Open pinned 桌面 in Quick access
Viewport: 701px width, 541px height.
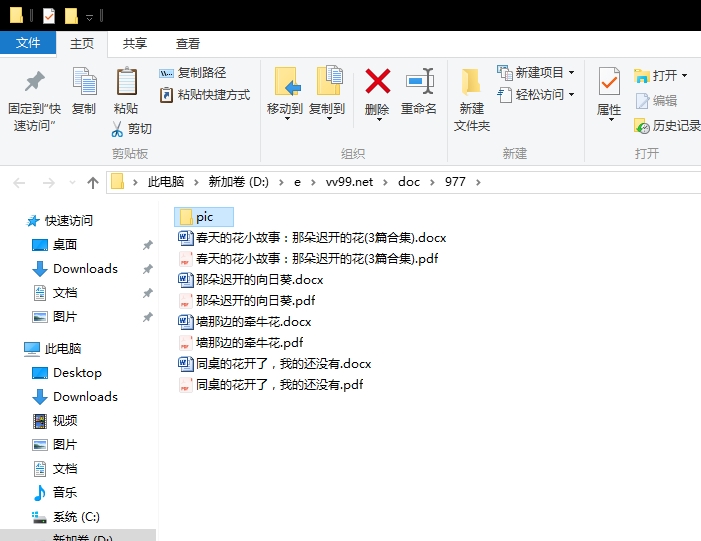pos(55,245)
